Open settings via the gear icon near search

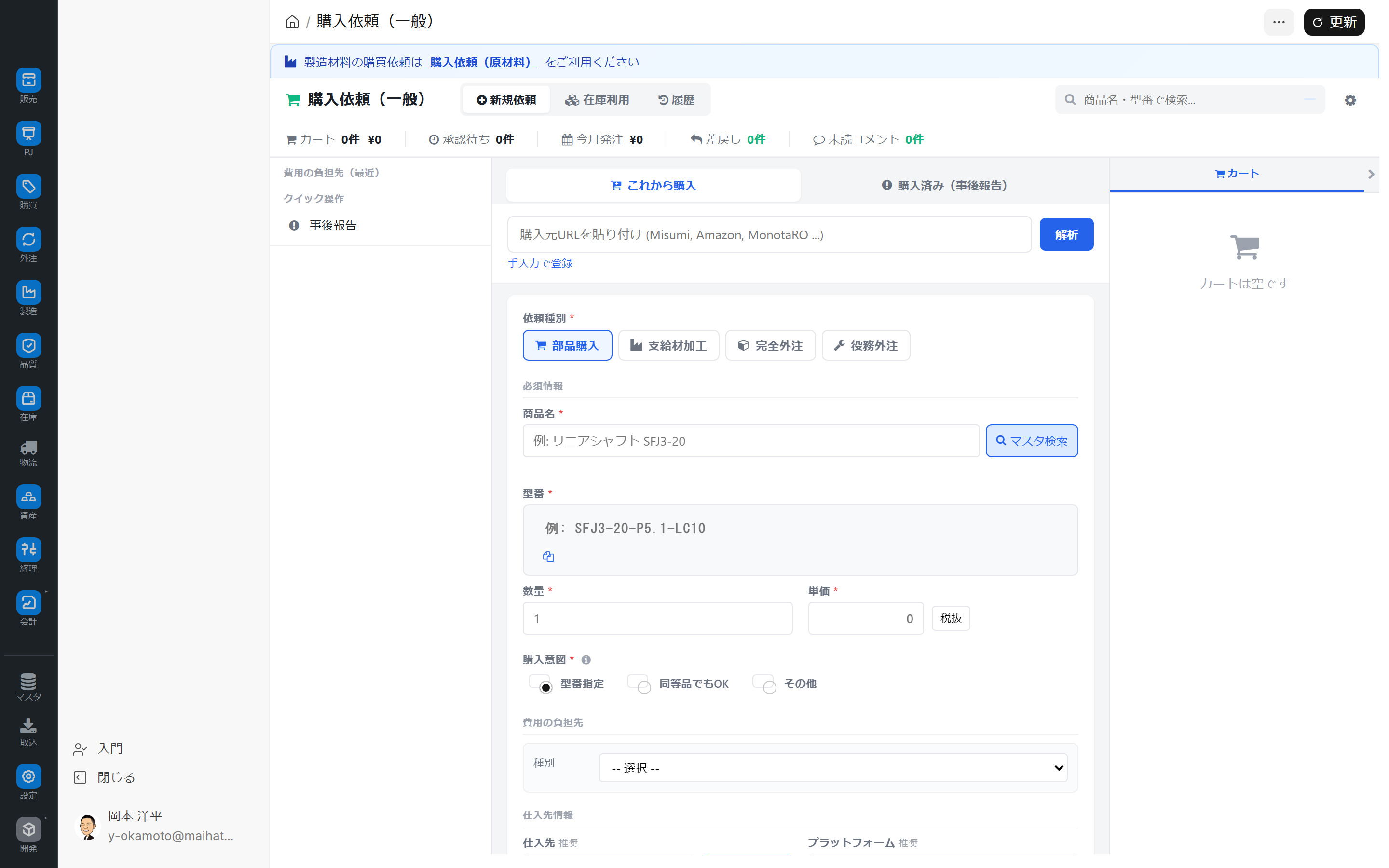[1350, 99]
